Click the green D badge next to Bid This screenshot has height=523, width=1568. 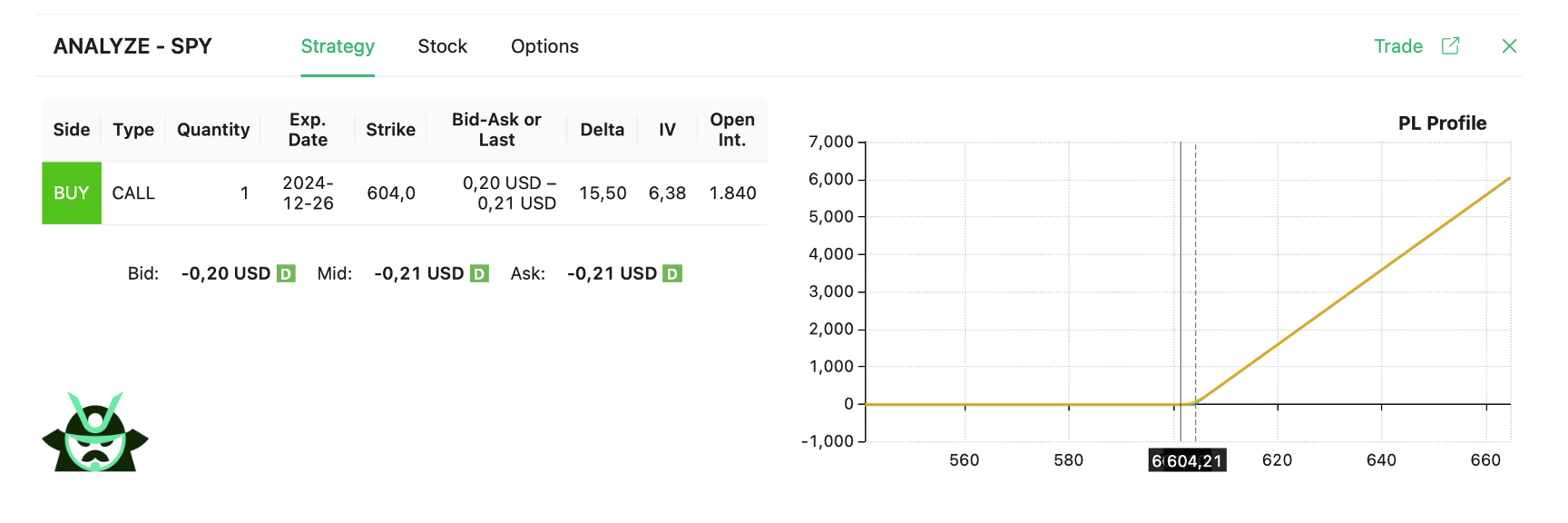(x=286, y=274)
